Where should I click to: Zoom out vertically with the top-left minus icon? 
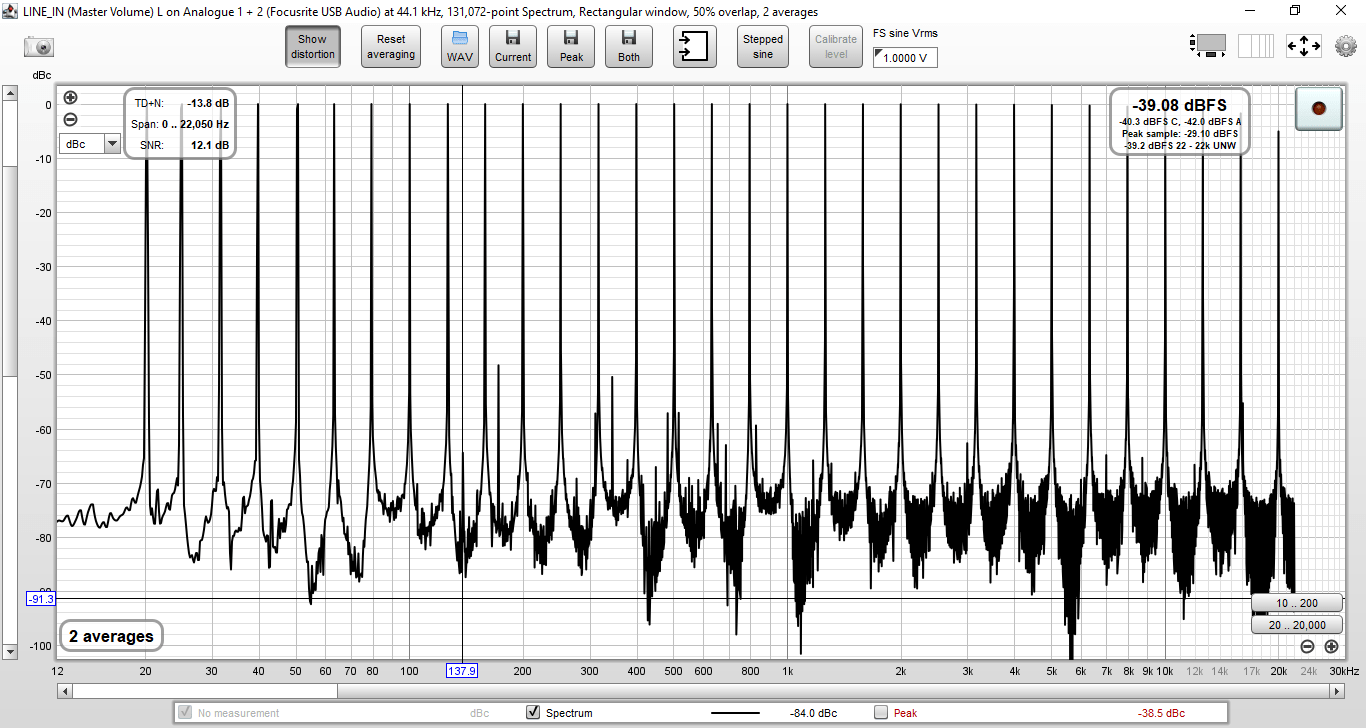coord(70,119)
